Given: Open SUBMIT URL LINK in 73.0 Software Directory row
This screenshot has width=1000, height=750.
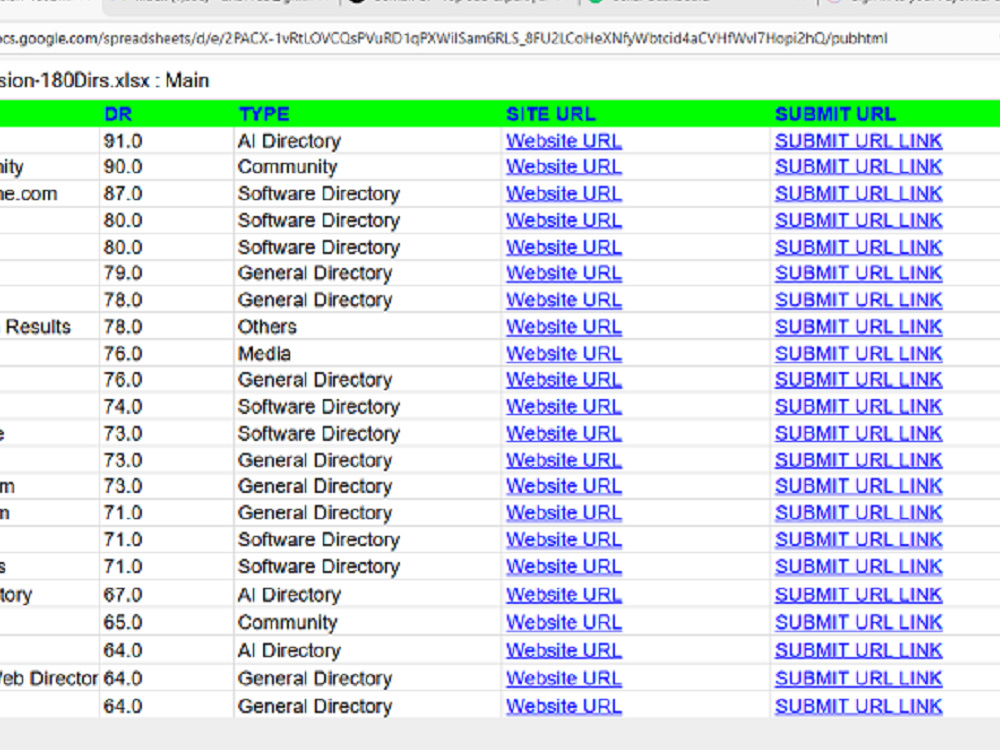Looking at the screenshot, I should [x=858, y=434].
